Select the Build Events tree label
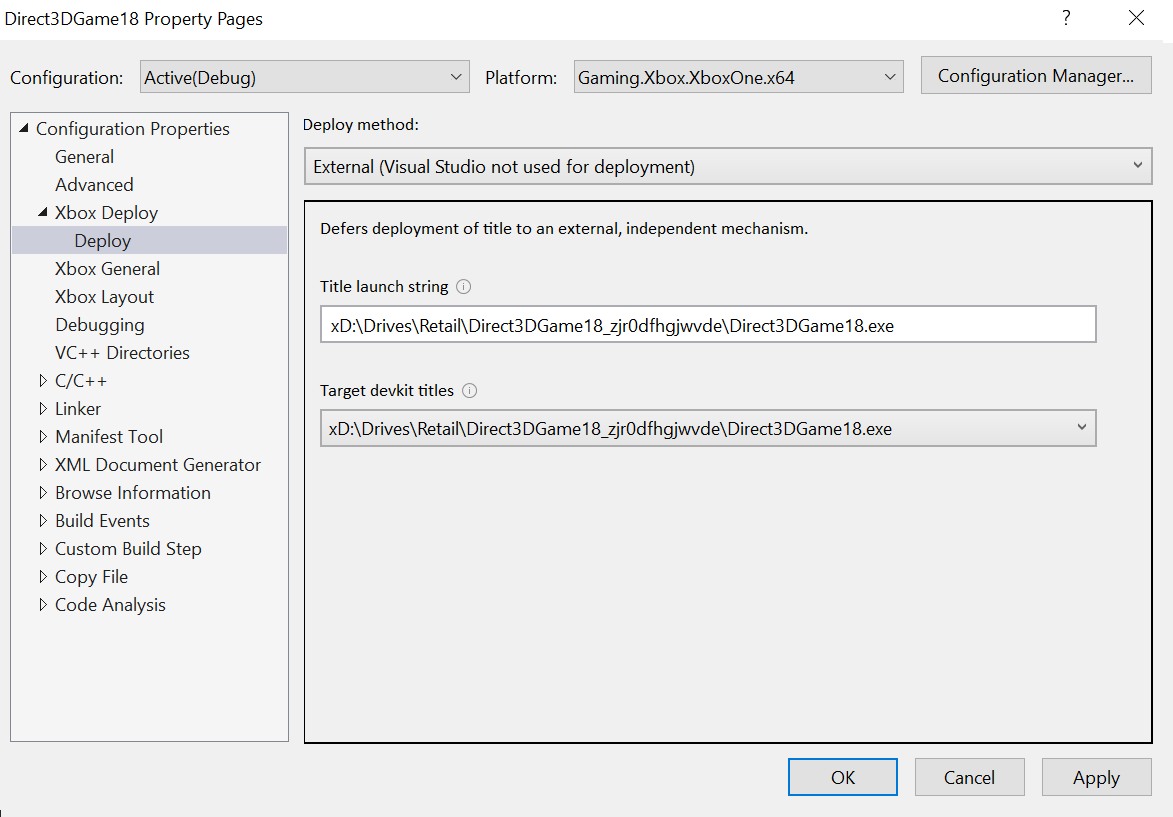1173x817 pixels. click(x=102, y=521)
